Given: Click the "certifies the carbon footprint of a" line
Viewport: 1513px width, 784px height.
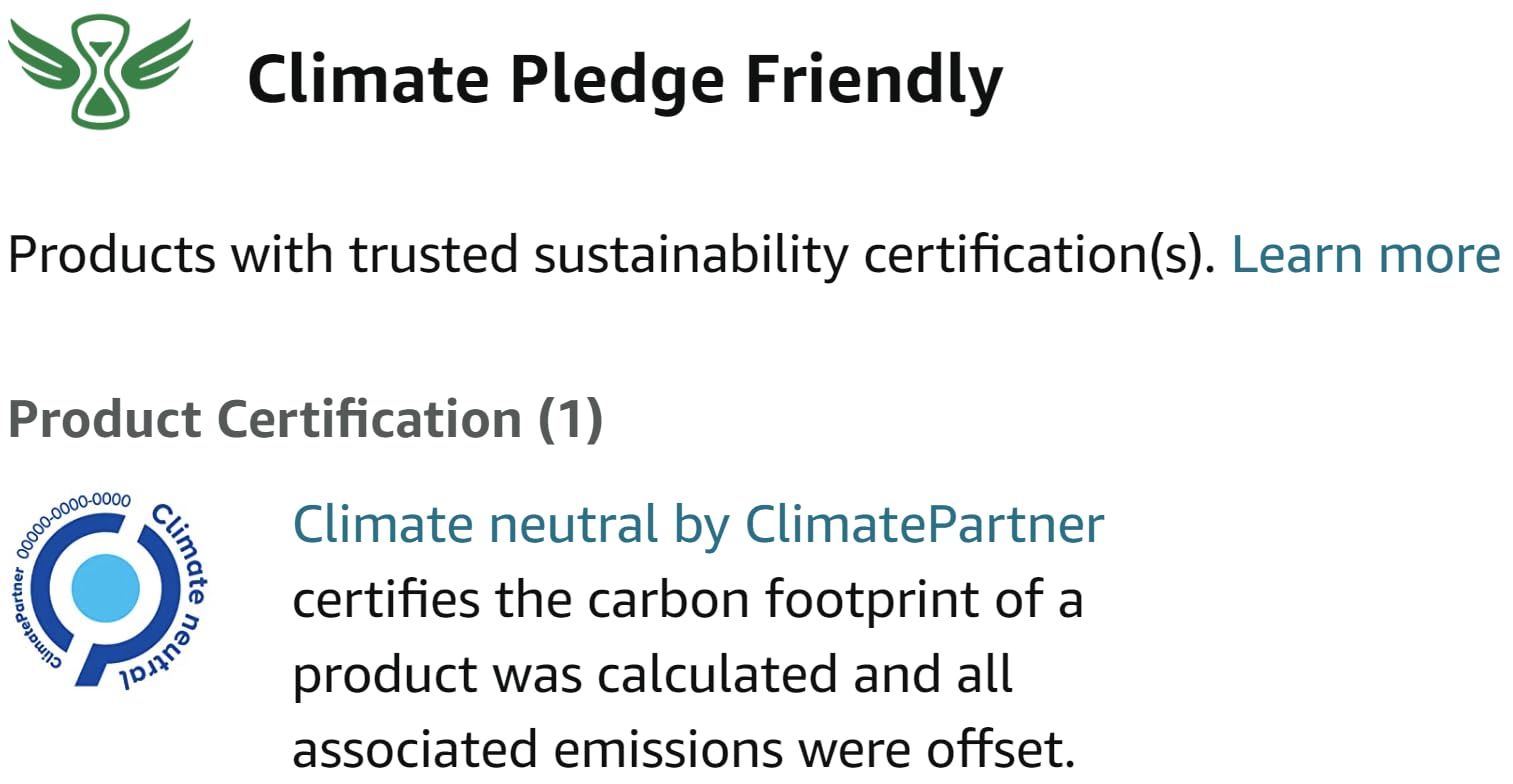Looking at the screenshot, I should (687, 600).
